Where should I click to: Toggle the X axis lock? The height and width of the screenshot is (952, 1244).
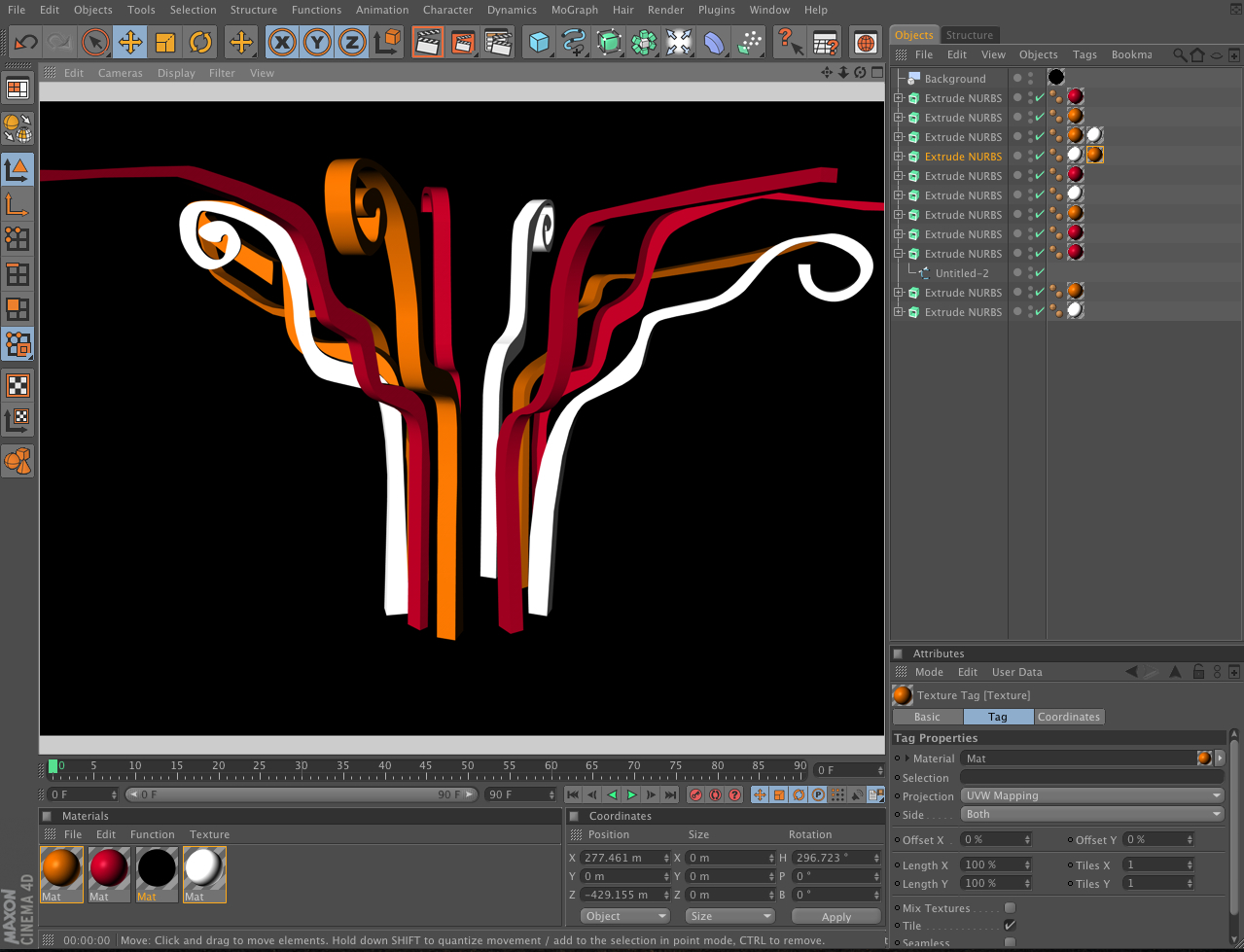coord(281,43)
